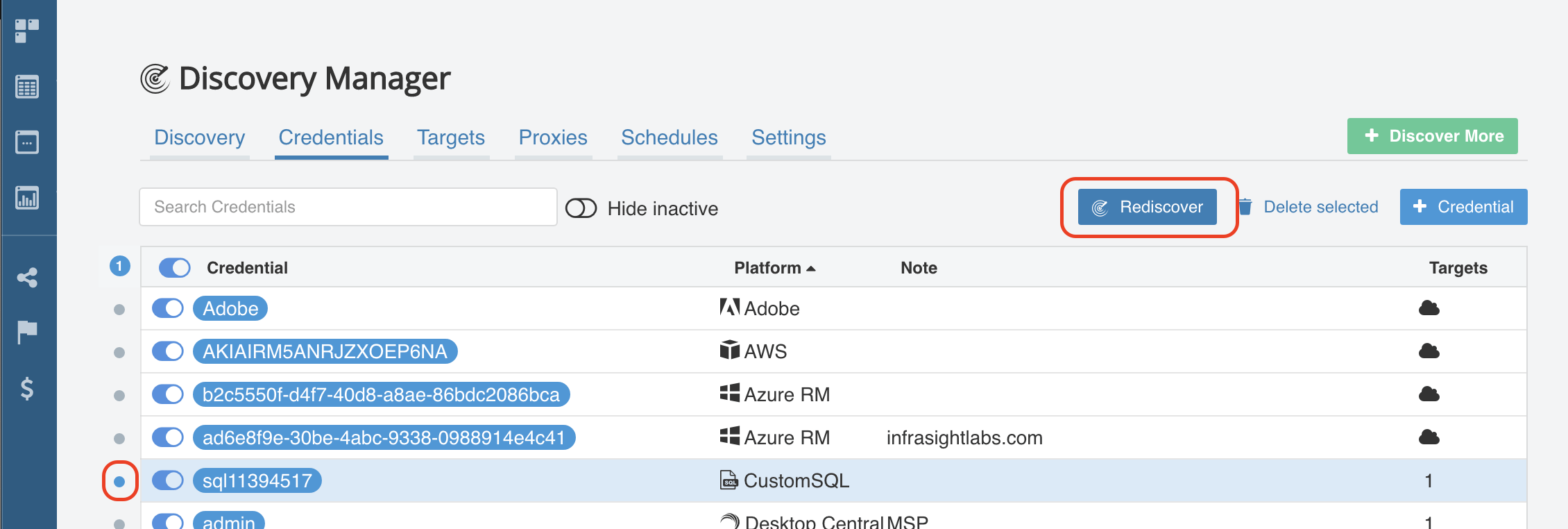Click the dollar sign cost icon

point(27,388)
